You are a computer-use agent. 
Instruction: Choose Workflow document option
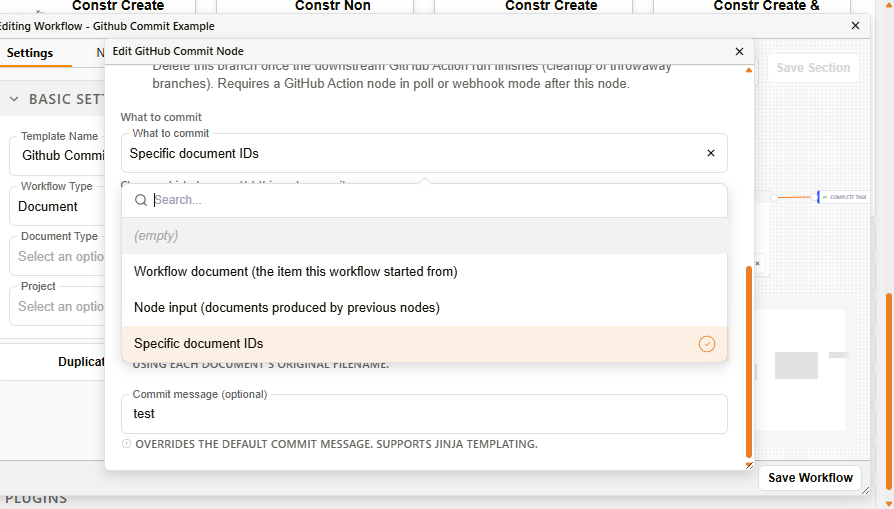425,271
